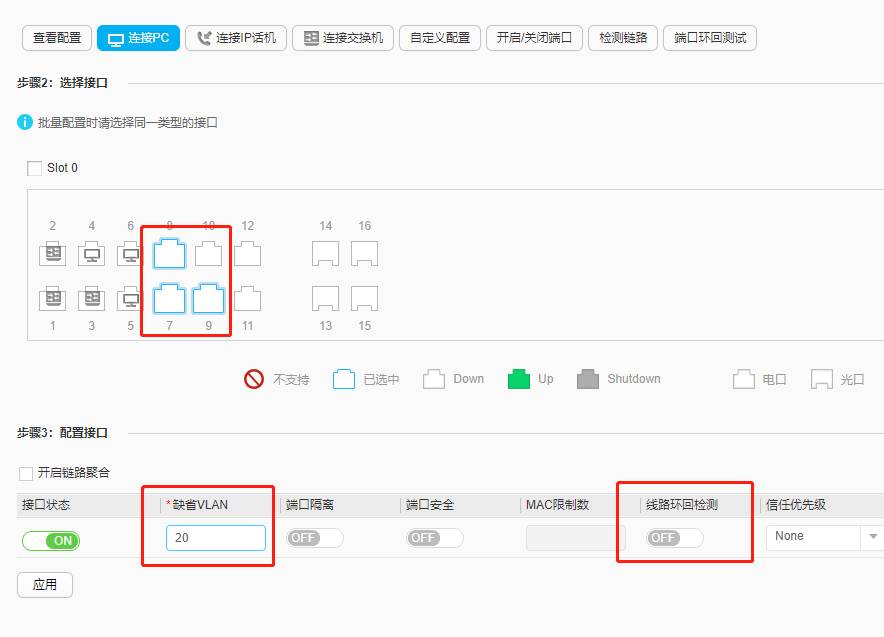Click the 缺省VLAN input field
884x637 pixels.
pyautogui.click(x=215, y=538)
